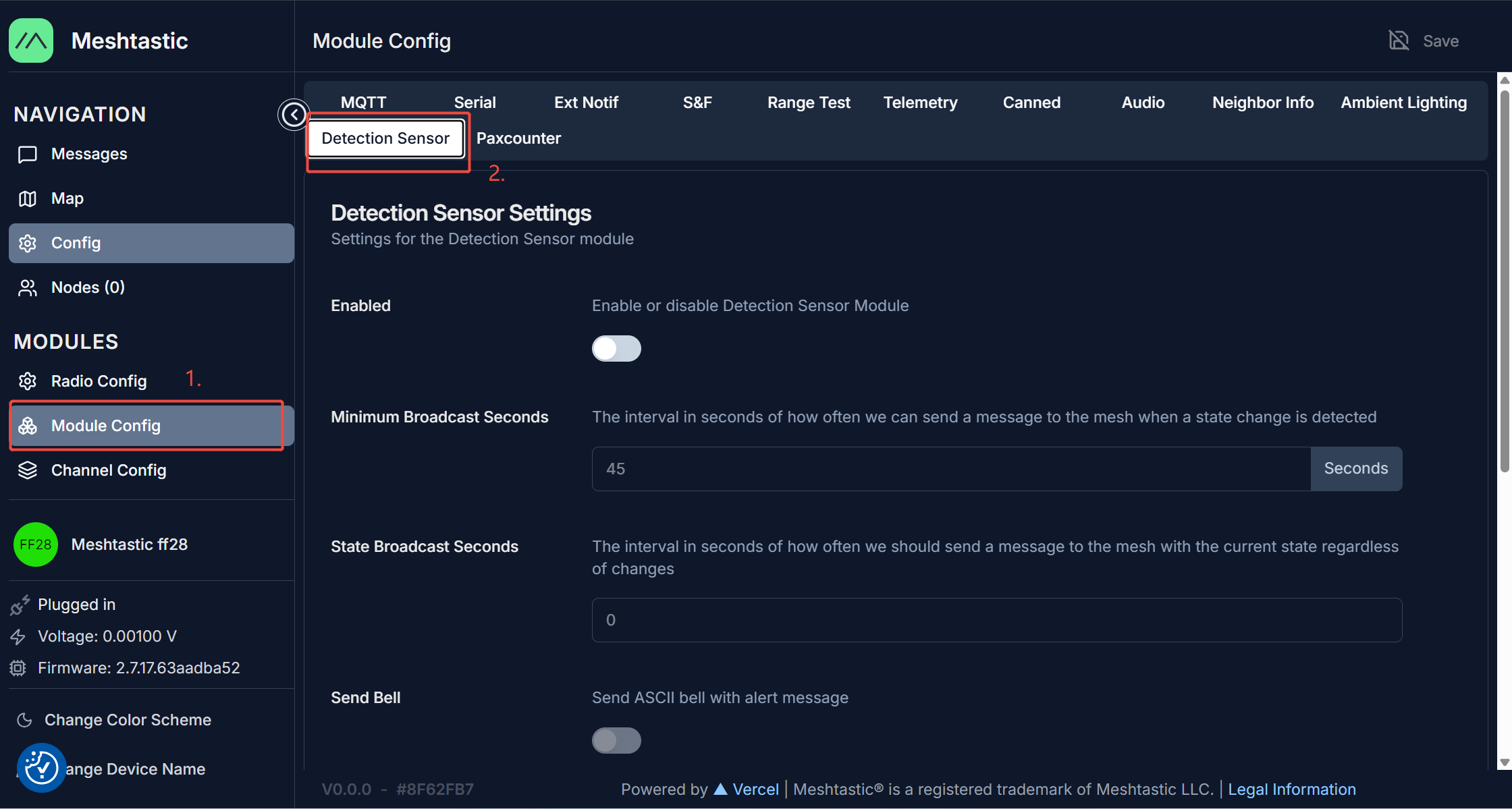1512x809 pixels.
Task: Open the Paxcounter tab
Action: 518,138
